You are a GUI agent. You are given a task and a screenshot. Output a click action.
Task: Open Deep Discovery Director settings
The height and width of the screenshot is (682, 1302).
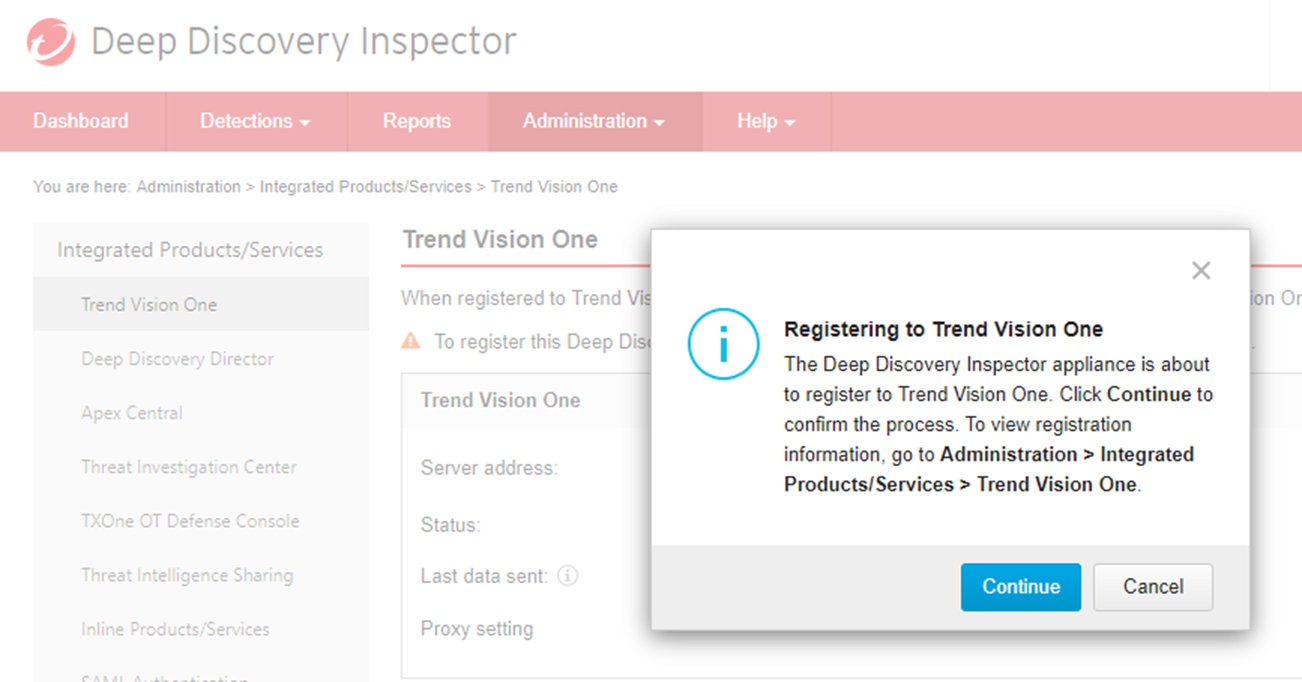[x=177, y=359]
